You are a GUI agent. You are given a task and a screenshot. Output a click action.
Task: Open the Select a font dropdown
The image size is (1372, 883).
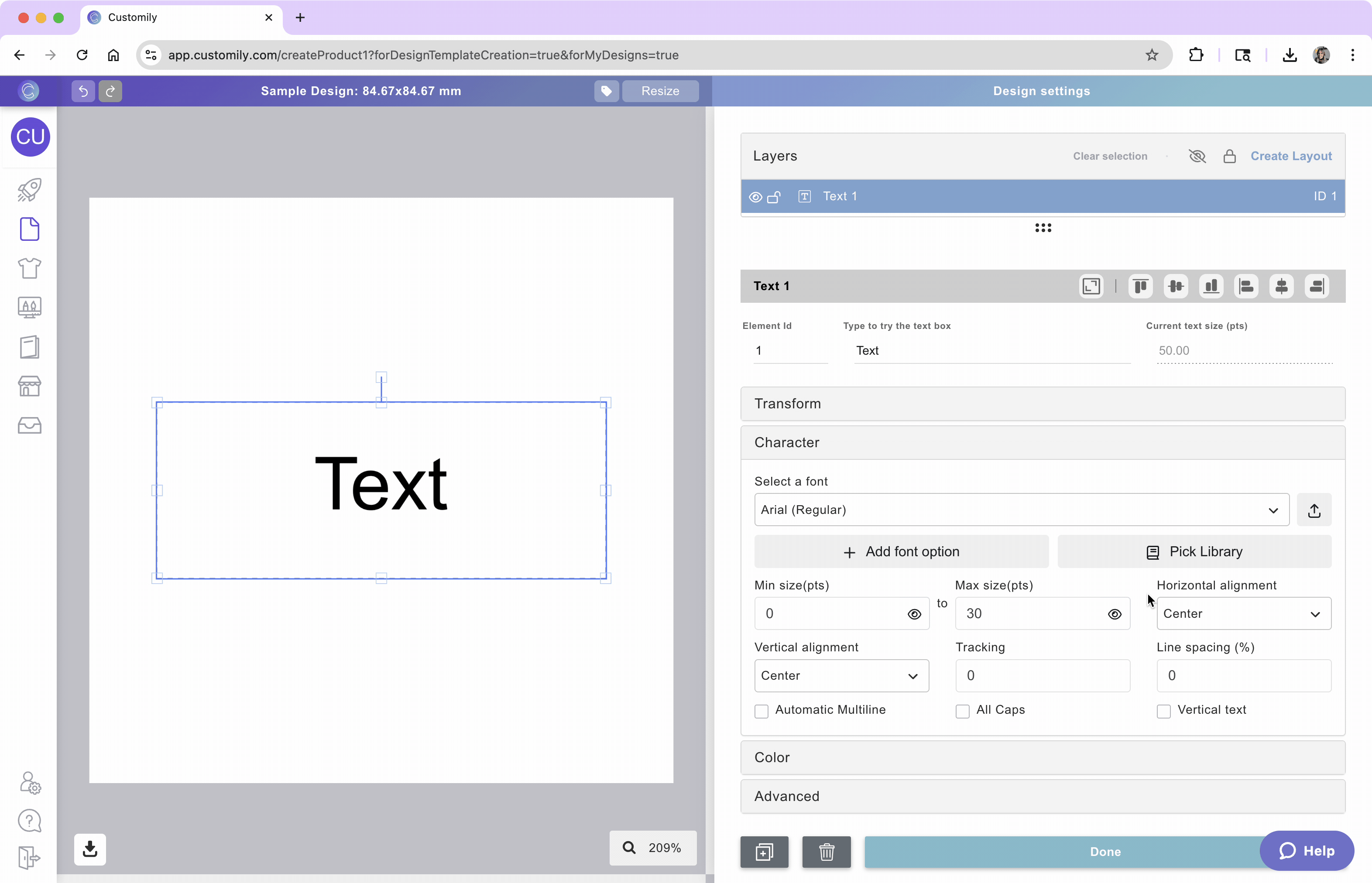point(1021,510)
